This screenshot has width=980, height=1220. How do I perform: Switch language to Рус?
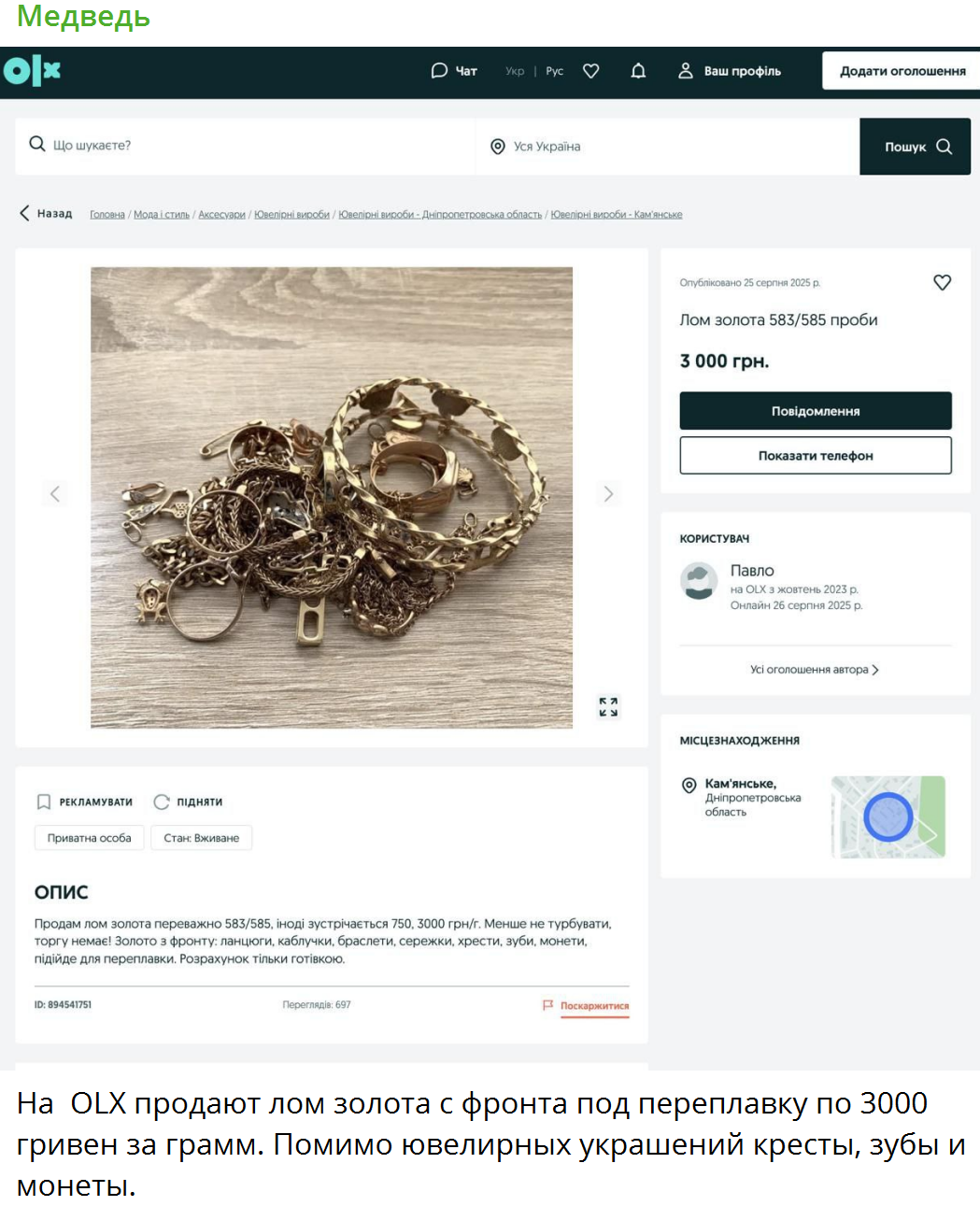555,71
